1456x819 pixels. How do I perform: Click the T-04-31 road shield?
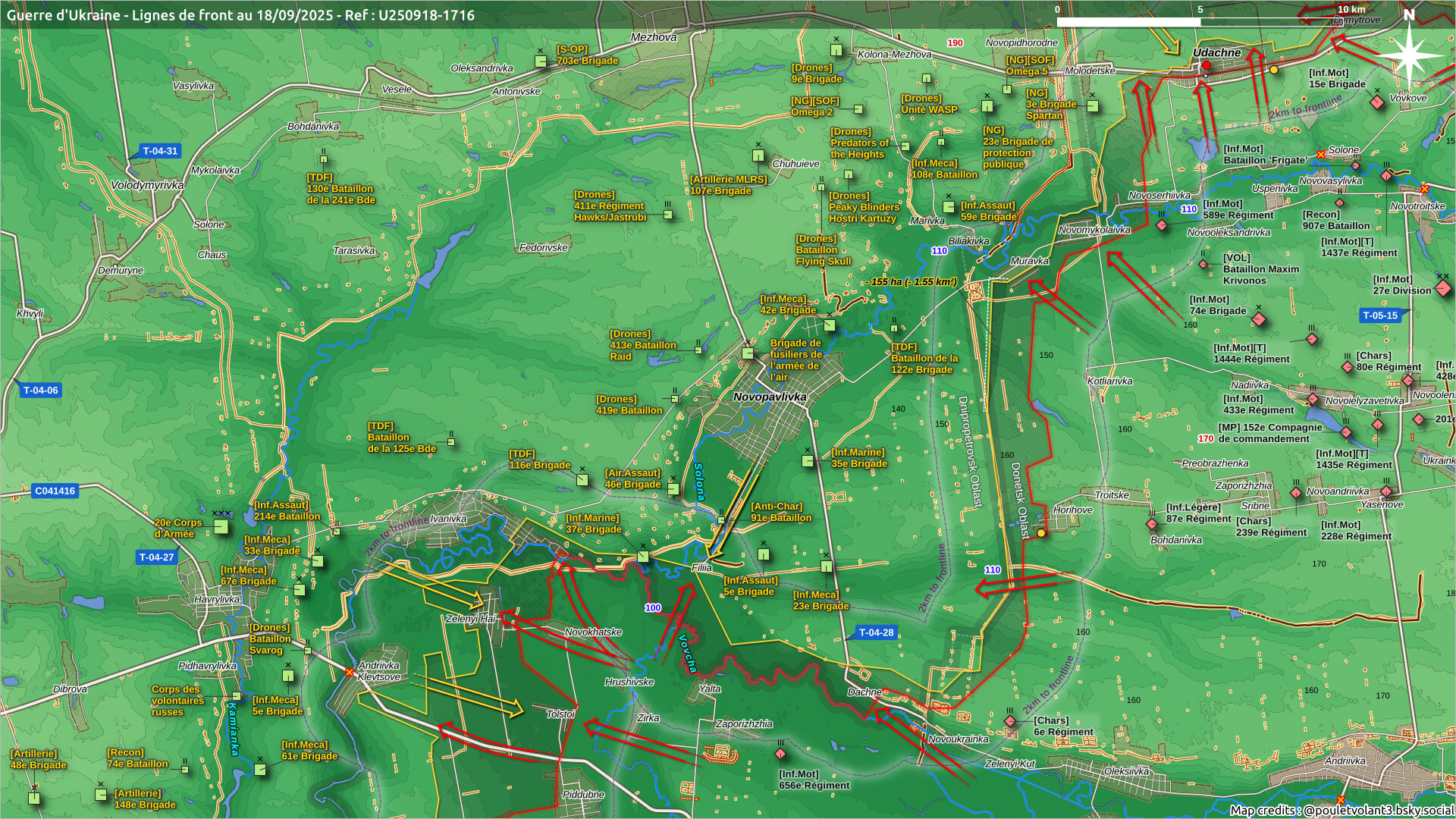pyautogui.click(x=159, y=151)
